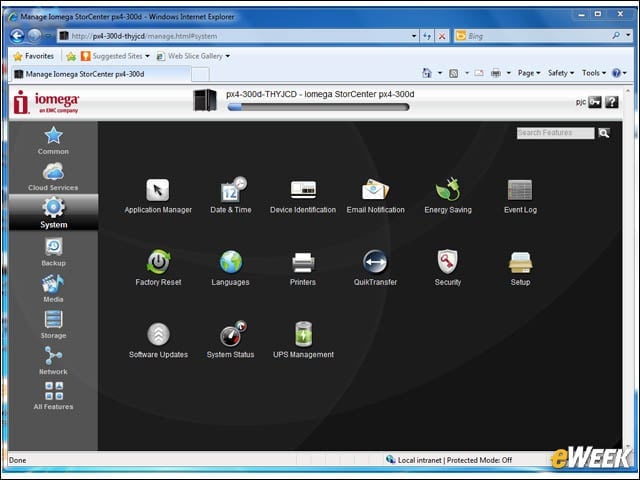
Task: Open Energy Saving settings
Action: coord(448,196)
